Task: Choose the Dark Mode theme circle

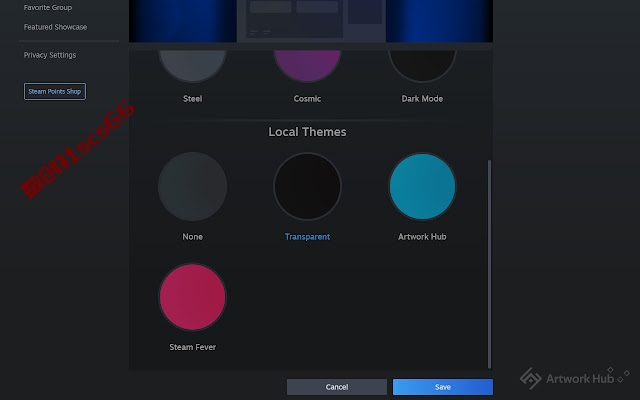Action: [x=422, y=65]
